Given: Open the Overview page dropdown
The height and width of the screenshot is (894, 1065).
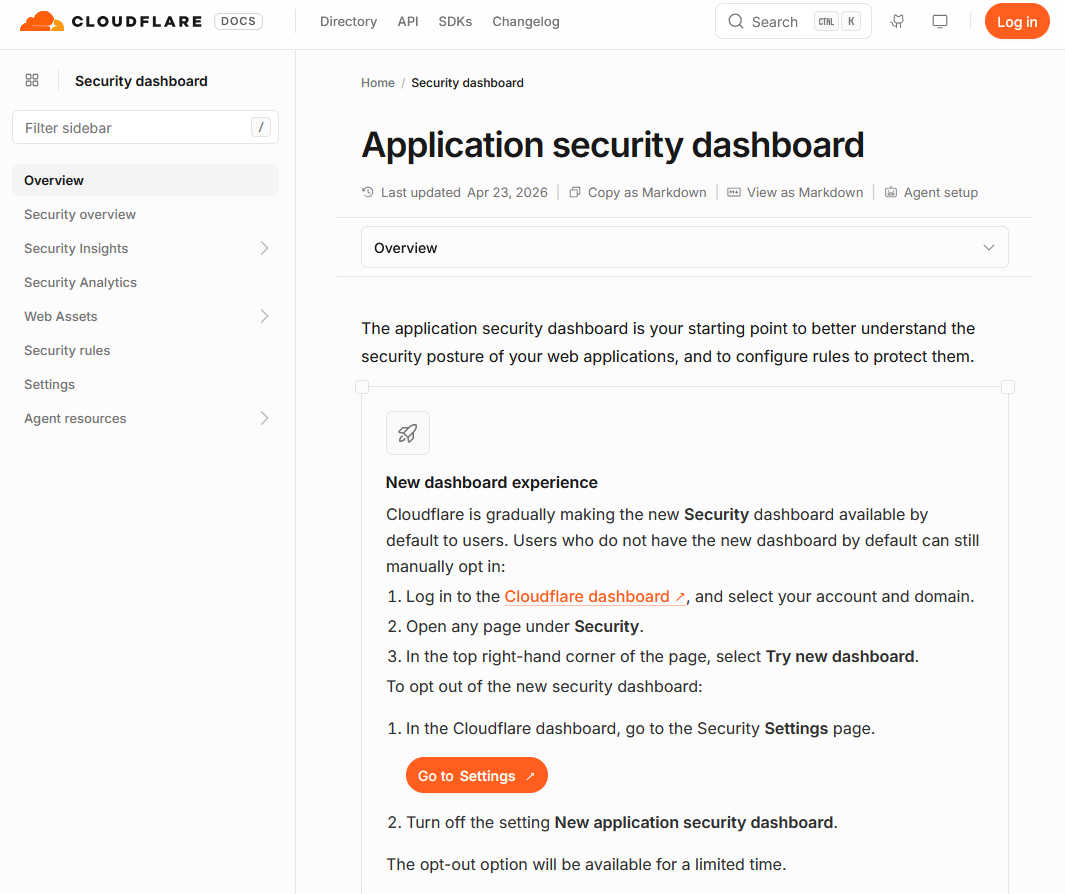Looking at the screenshot, I should click(x=685, y=247).
